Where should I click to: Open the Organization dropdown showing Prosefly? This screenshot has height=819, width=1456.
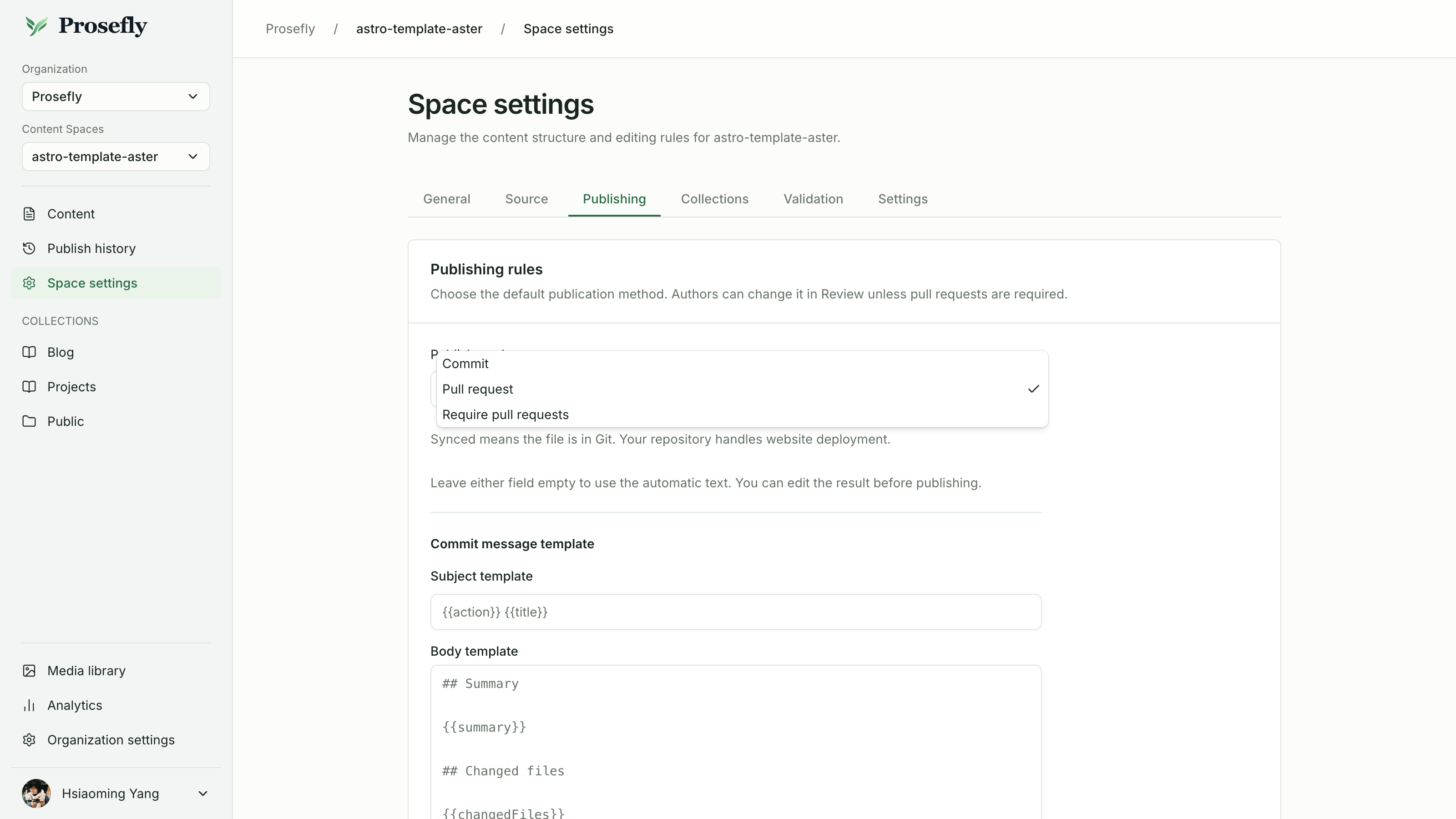point(116,96)
